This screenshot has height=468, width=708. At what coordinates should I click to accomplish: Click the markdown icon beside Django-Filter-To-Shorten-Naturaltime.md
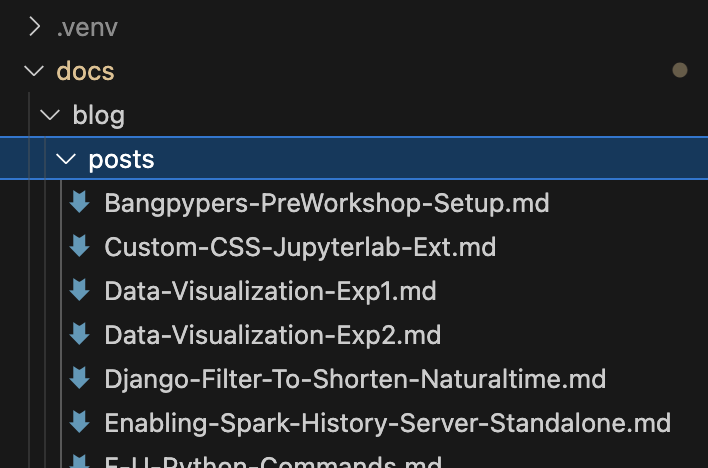pyautogui.click(x=80, y=379)
